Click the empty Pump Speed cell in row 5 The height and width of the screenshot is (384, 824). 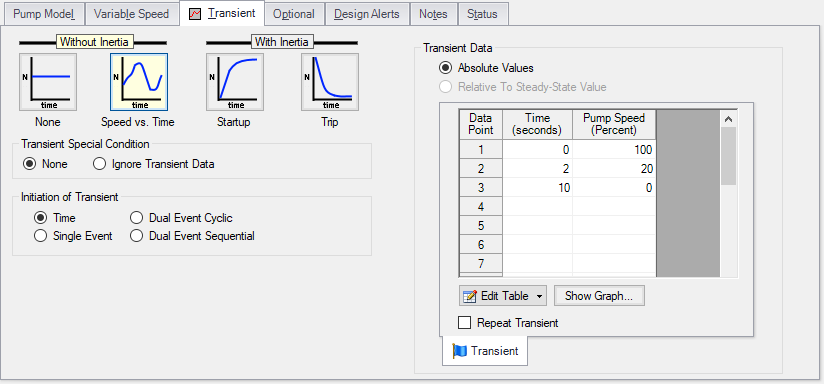pyautogui.click(x=614, y=225)
